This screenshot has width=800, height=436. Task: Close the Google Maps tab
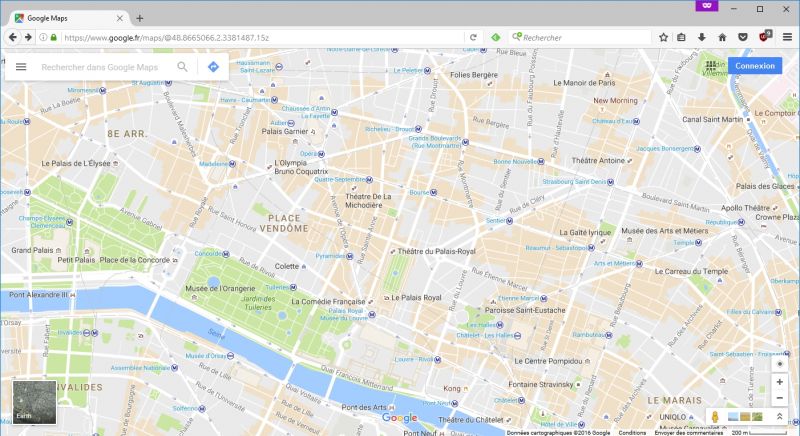tap(119, 18)
